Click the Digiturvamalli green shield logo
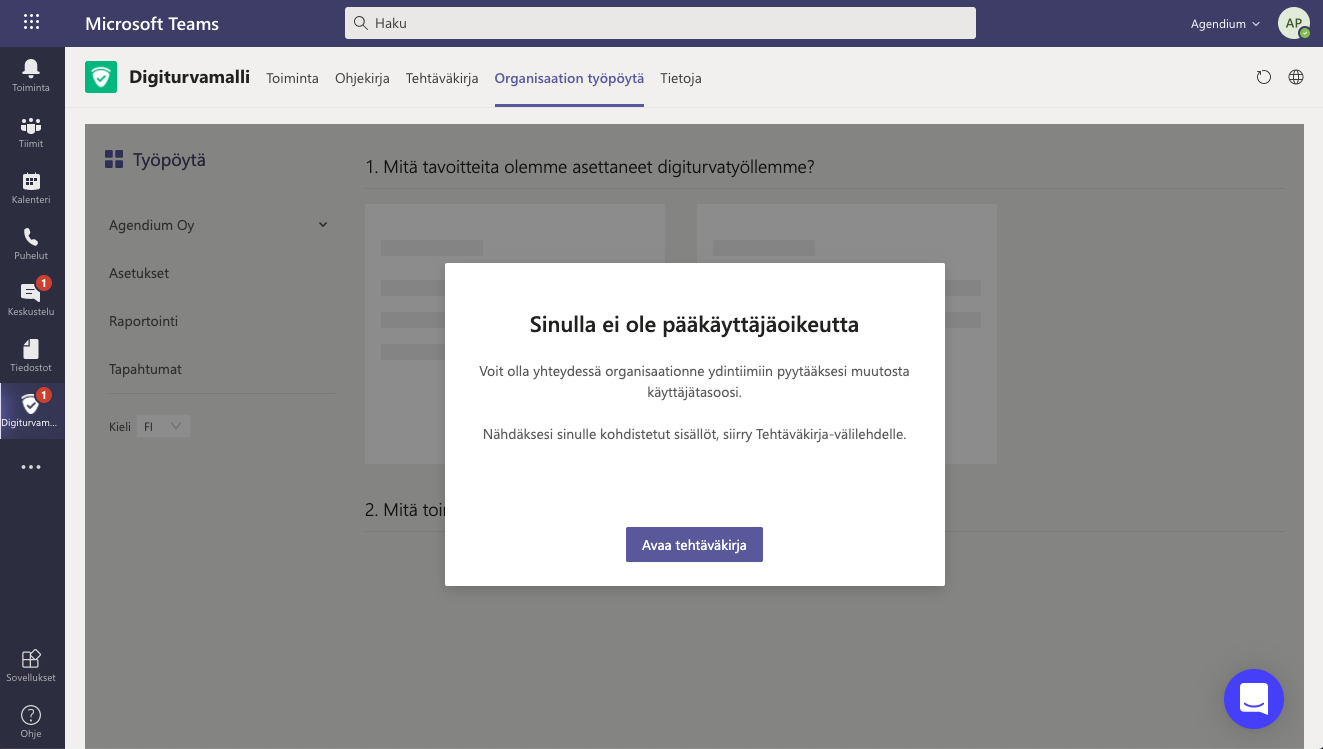 (x=101, y=77)
